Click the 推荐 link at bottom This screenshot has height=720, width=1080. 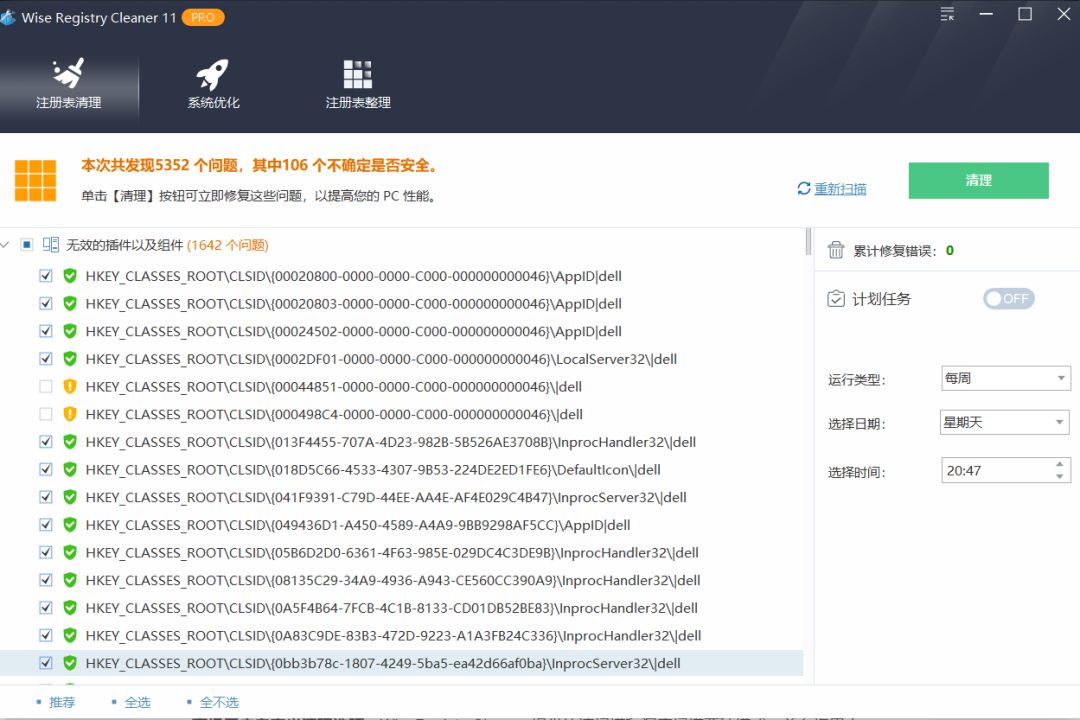pyautogui.click(x=60, y=701)
